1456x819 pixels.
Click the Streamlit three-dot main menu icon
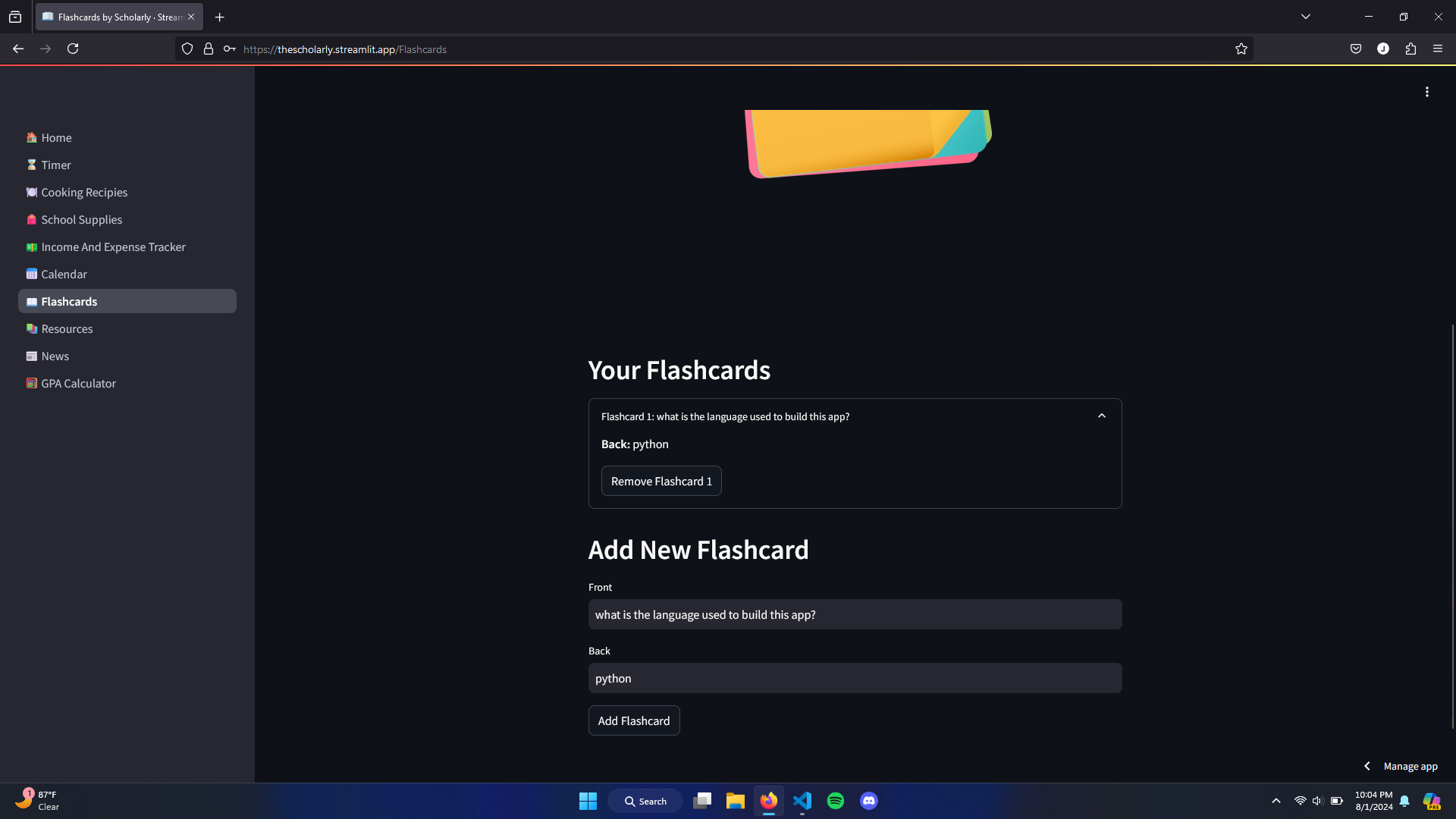(1426, 92)
